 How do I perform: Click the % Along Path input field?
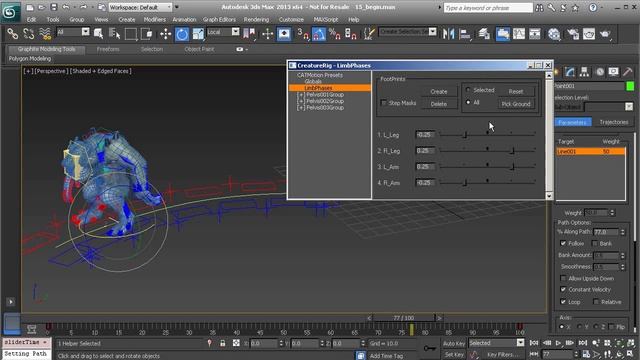(606, 232)
